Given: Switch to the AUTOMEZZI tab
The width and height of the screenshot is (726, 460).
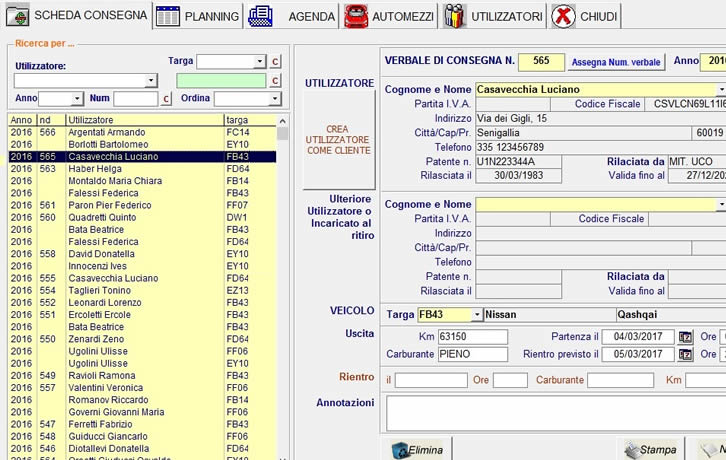Looking at the screenshot, I should coord(389,16).
